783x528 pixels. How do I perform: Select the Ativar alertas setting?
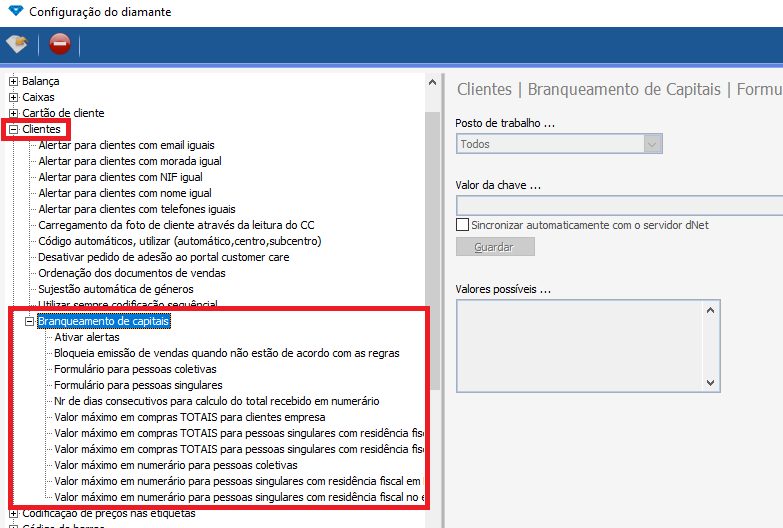87,337
